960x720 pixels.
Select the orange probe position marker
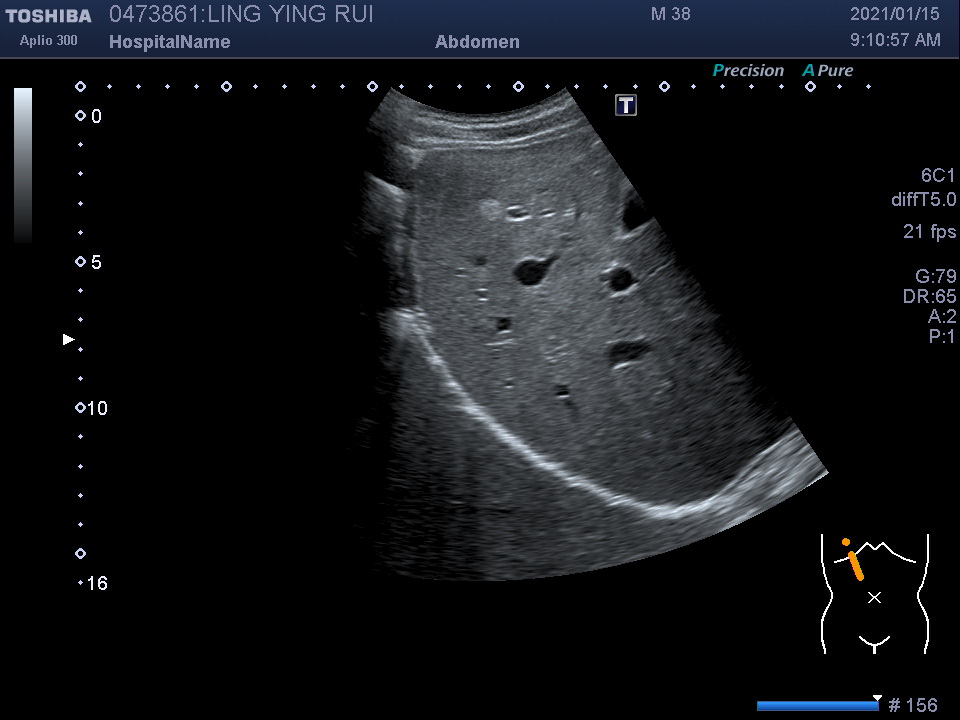pyautogui.click(x=854, y=563)
